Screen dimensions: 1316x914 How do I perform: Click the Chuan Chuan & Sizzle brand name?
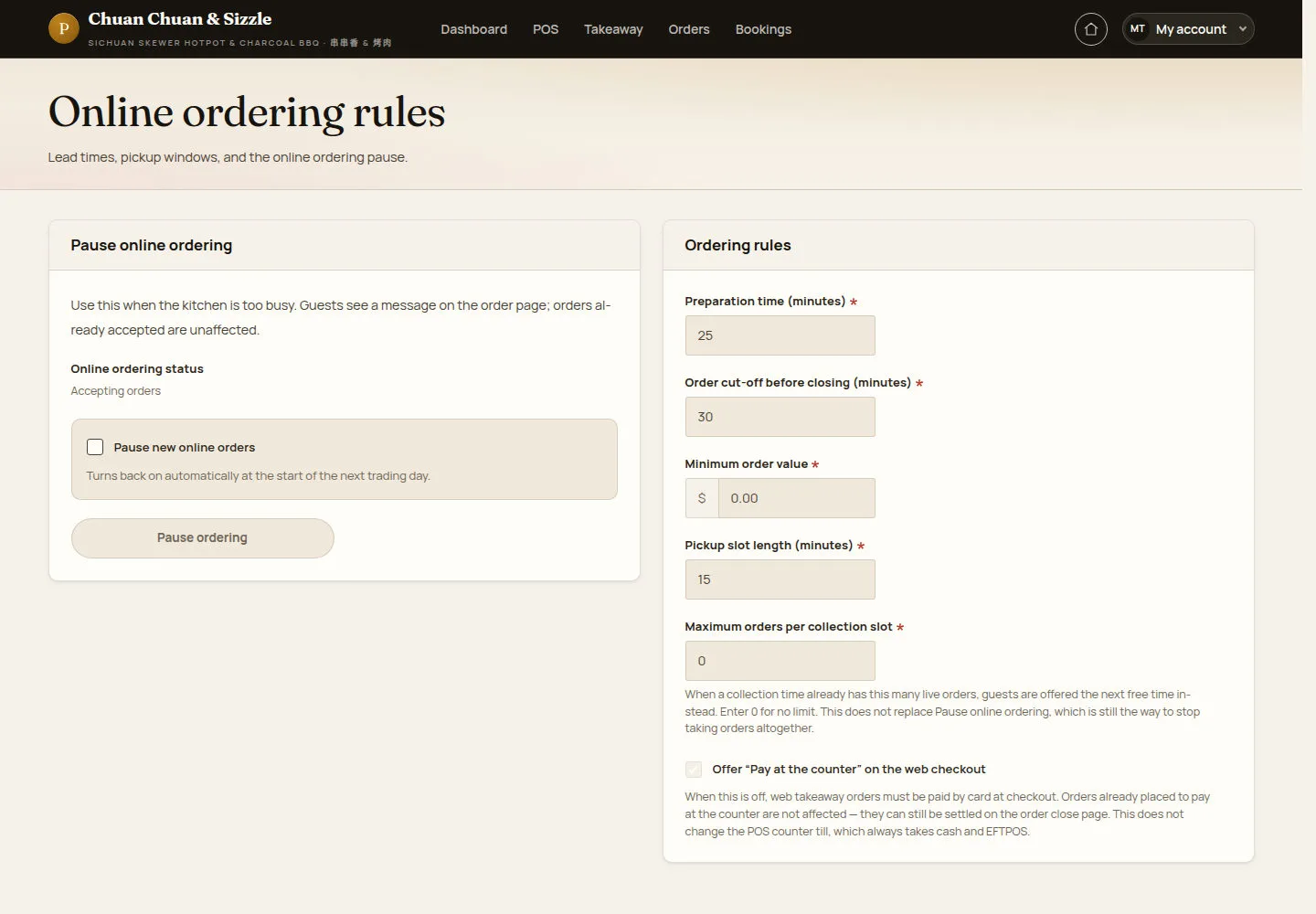click(x=180, y=19)
